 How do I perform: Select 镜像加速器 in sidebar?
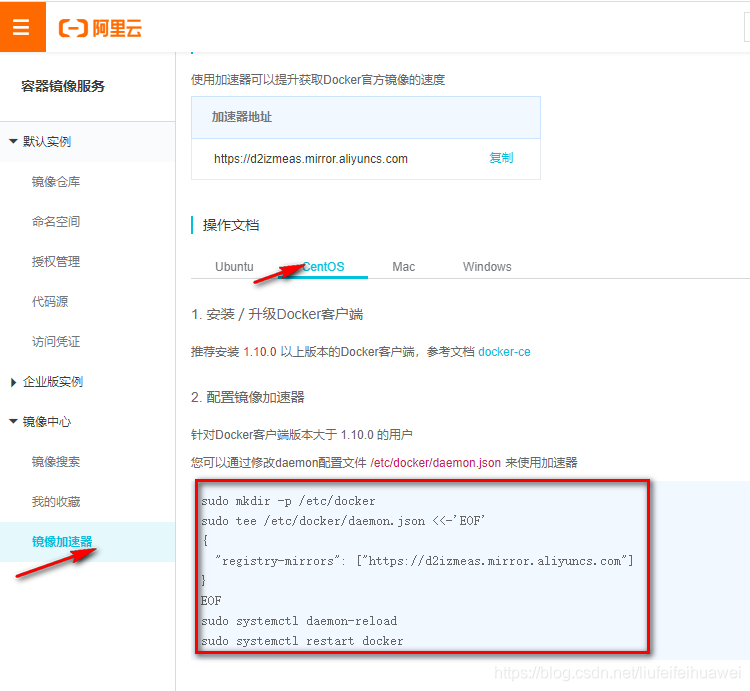pyautogui.click(x=62, y=541)
